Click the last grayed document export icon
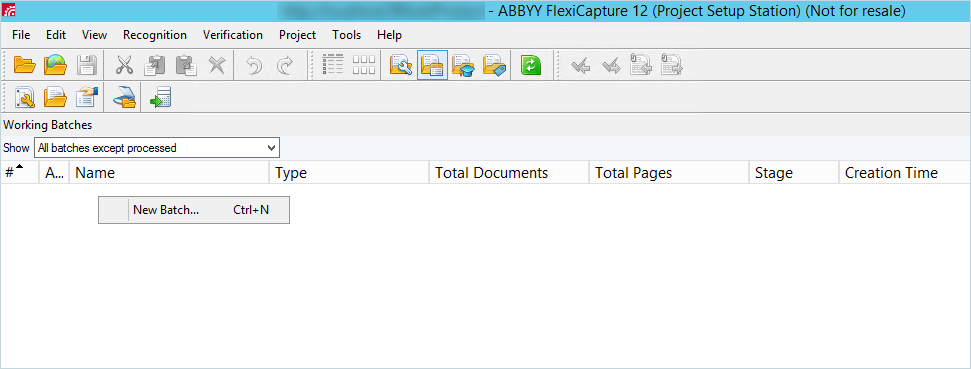971x369 pixels. click(672, 65)
